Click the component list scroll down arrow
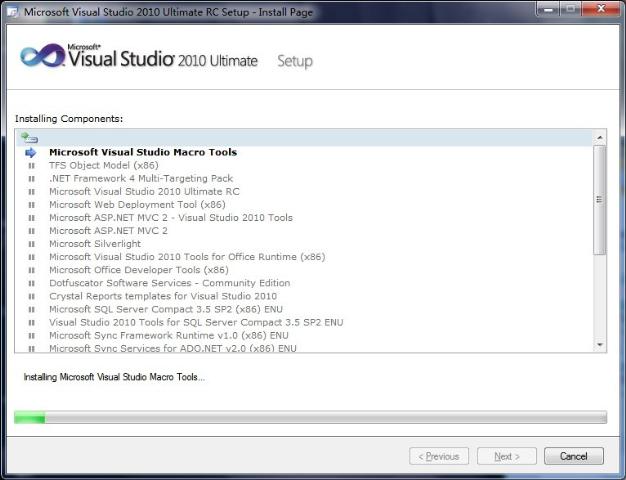626x480 pixels. tap(600, 344)
